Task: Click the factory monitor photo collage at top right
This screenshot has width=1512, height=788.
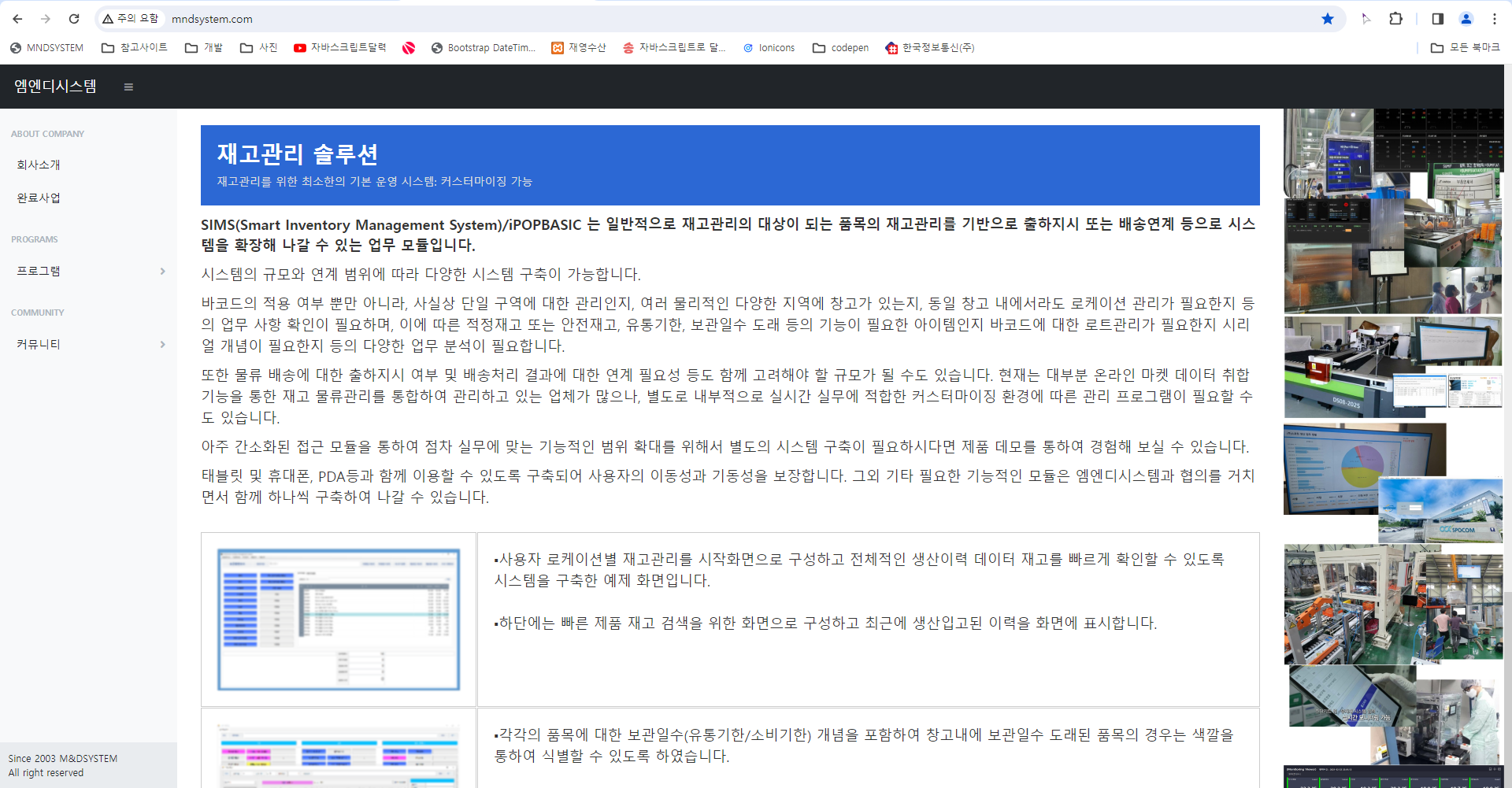Action: coord(1394,154)
